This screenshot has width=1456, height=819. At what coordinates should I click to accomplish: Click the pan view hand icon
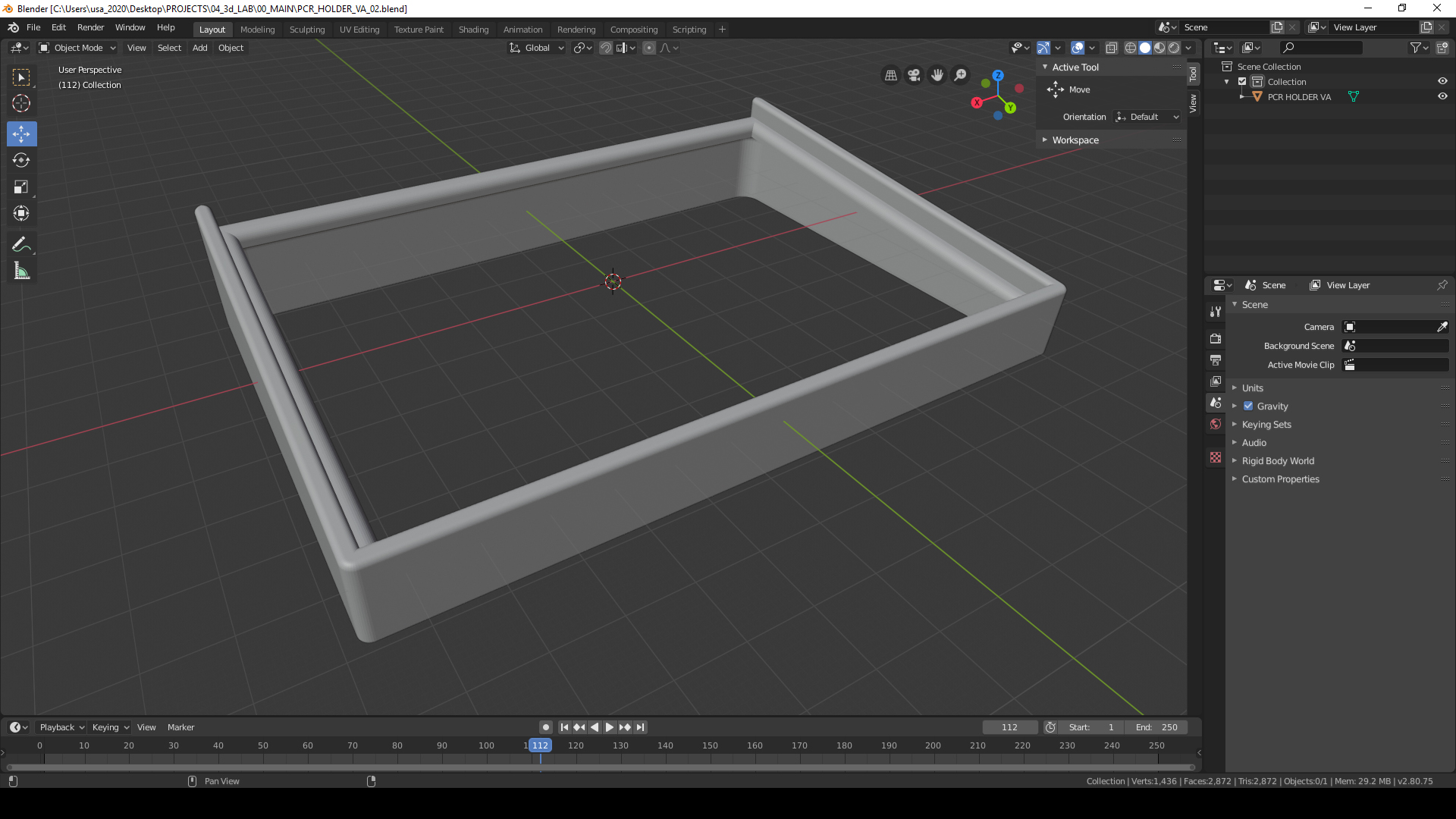[937, 75]
